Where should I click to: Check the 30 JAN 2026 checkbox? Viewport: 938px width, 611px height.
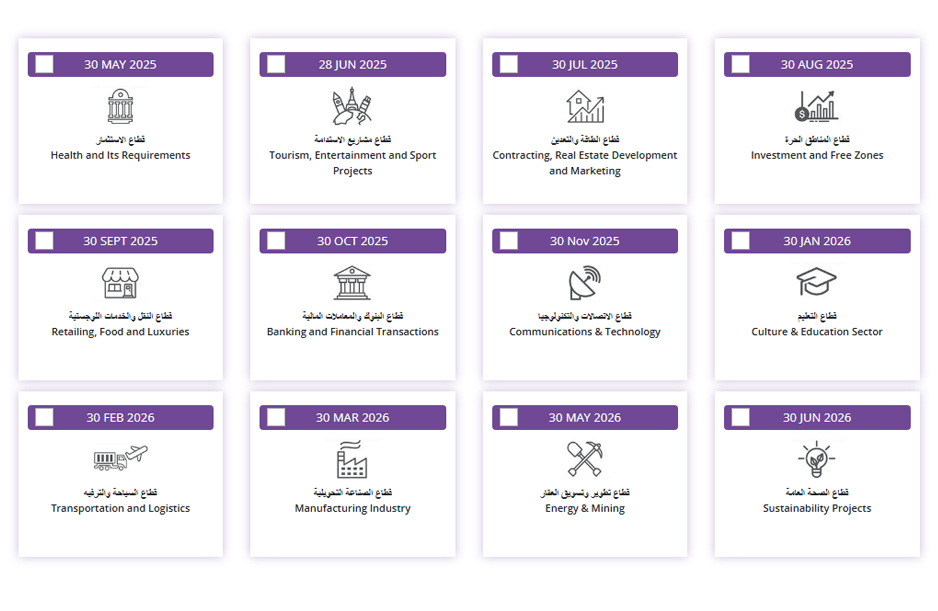coord(741,241)
